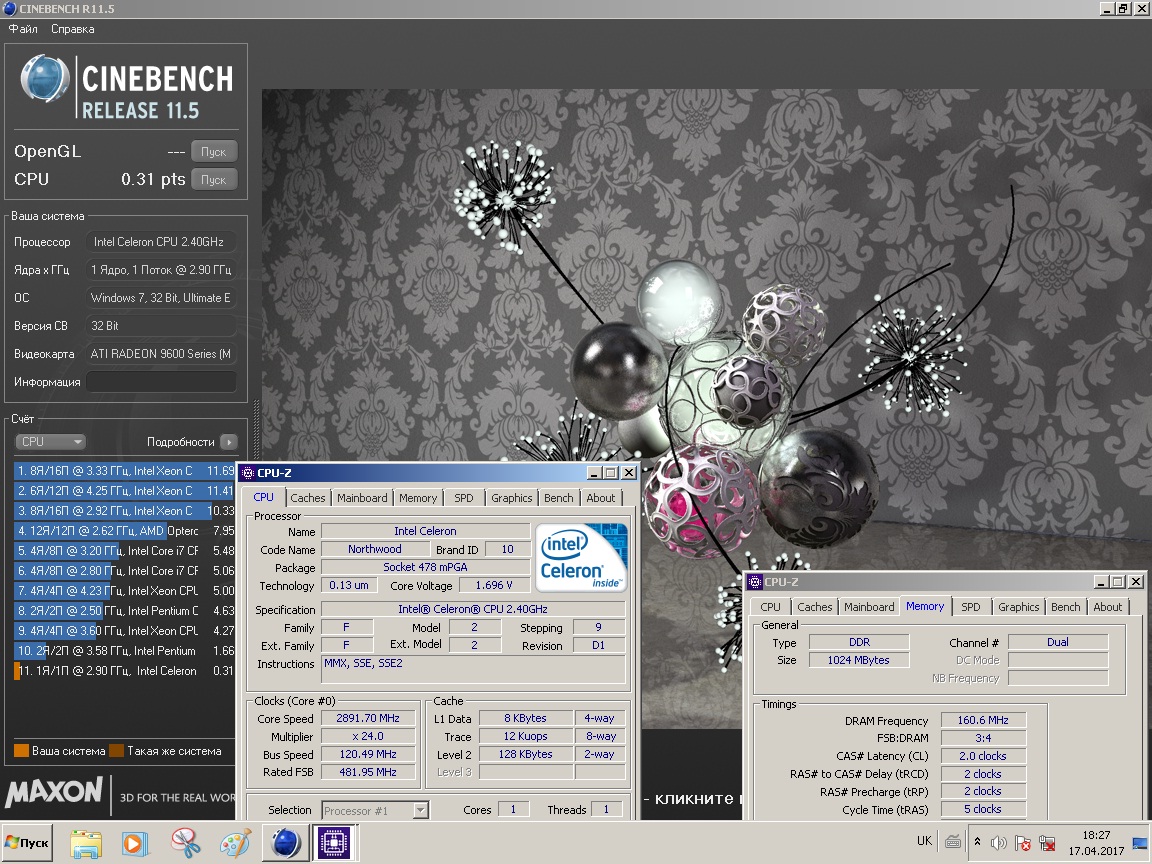Click CPU tab in front CPU-Z window

pos(264,497)
